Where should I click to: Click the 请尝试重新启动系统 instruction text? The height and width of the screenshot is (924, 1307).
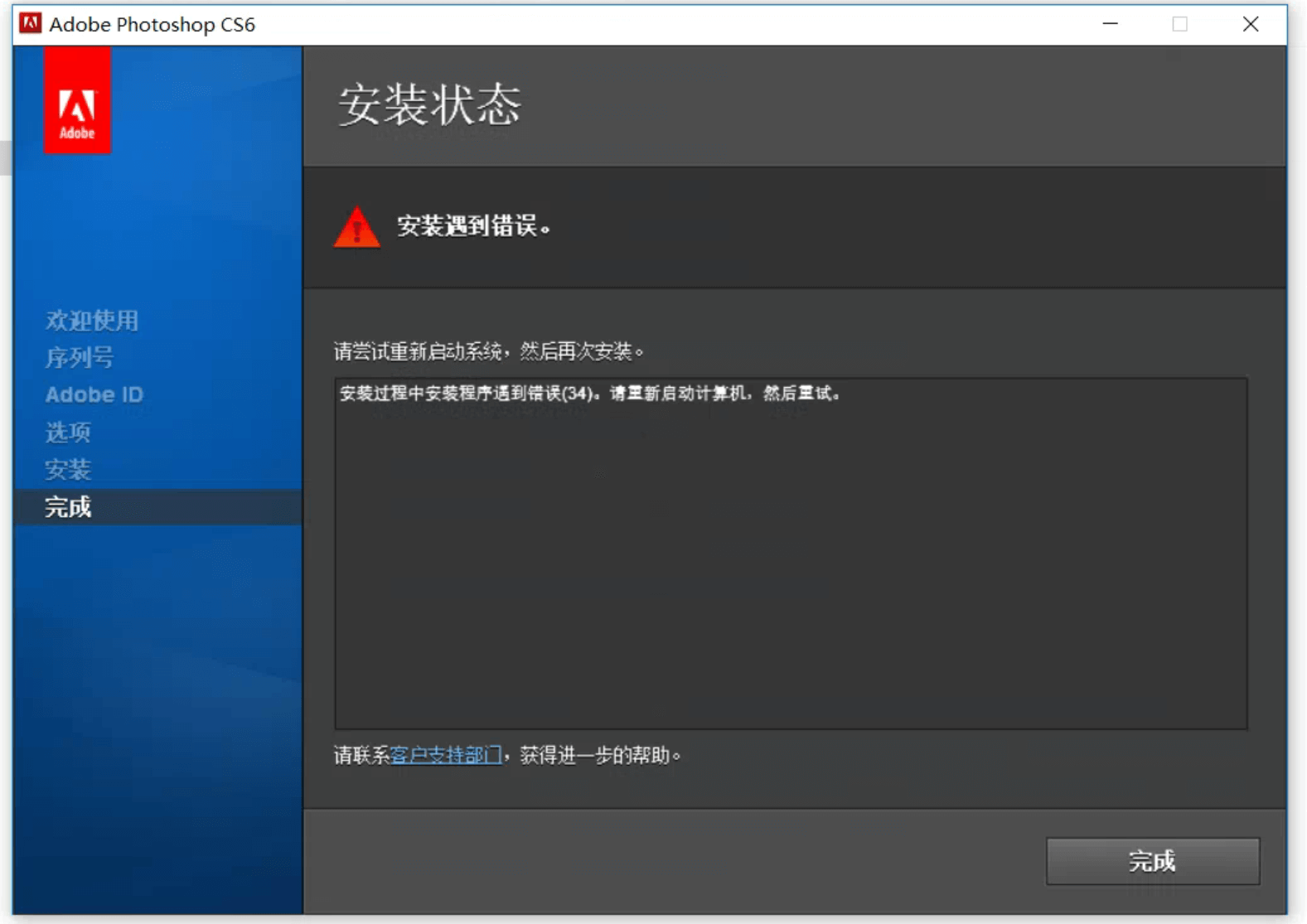pyautogui.click(x=489, y=351)
